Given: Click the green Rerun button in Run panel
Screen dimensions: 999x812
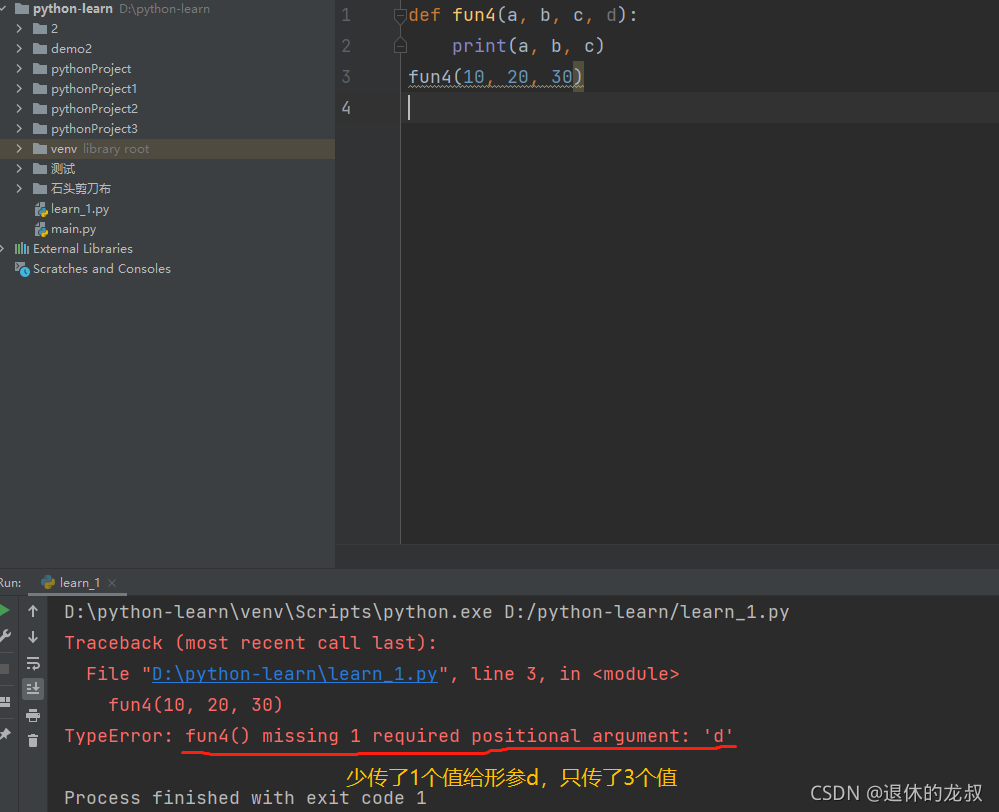Looking at the screenshot, I should (x=4, y=611).
